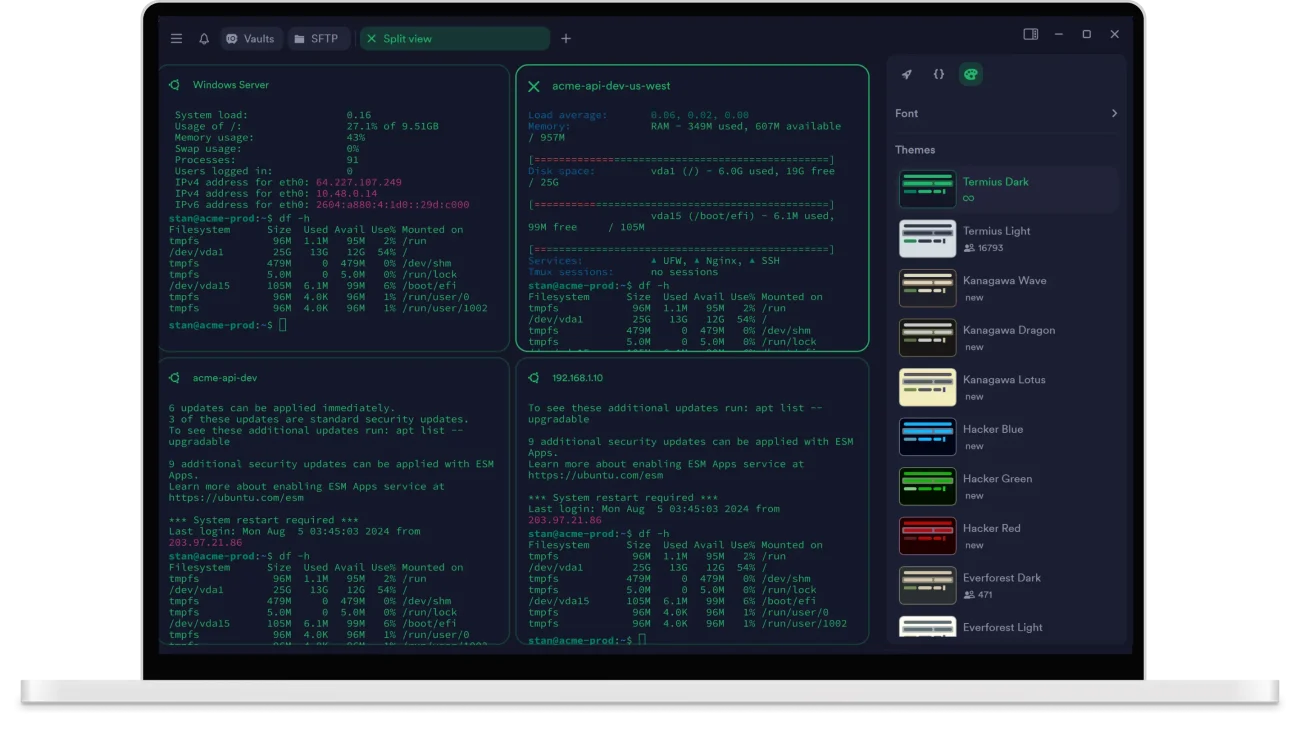The image size is (1300, 737).
Task: Click the acme-api-dev pane host icon
Action: 175,378
